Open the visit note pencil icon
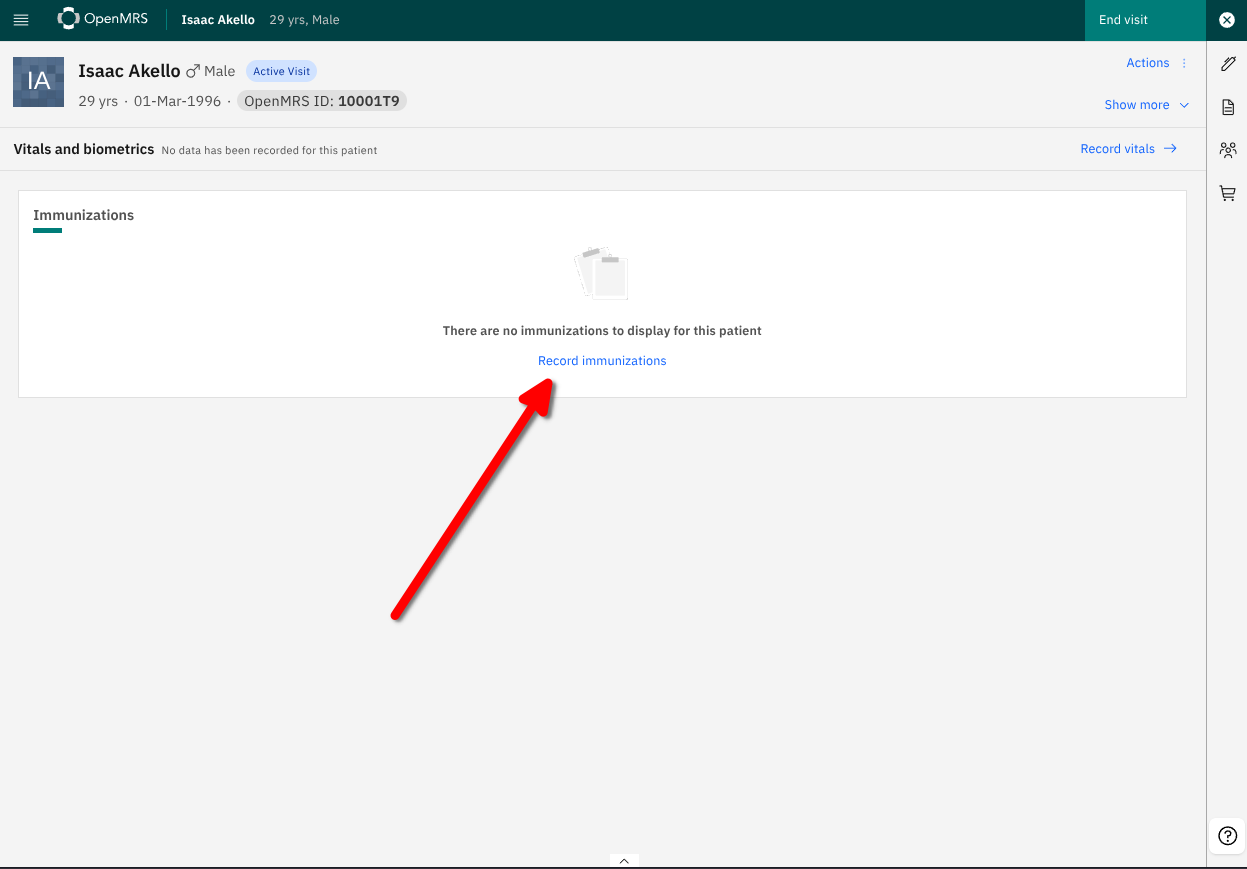The height and width of the screenshot is (869, 1247). tap(1228, 64)
